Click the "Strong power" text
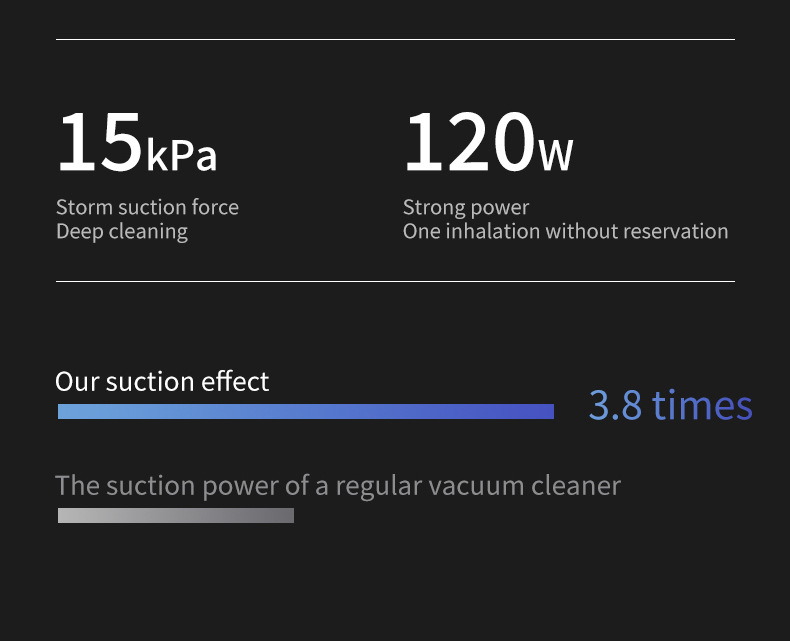 (466, 208)
